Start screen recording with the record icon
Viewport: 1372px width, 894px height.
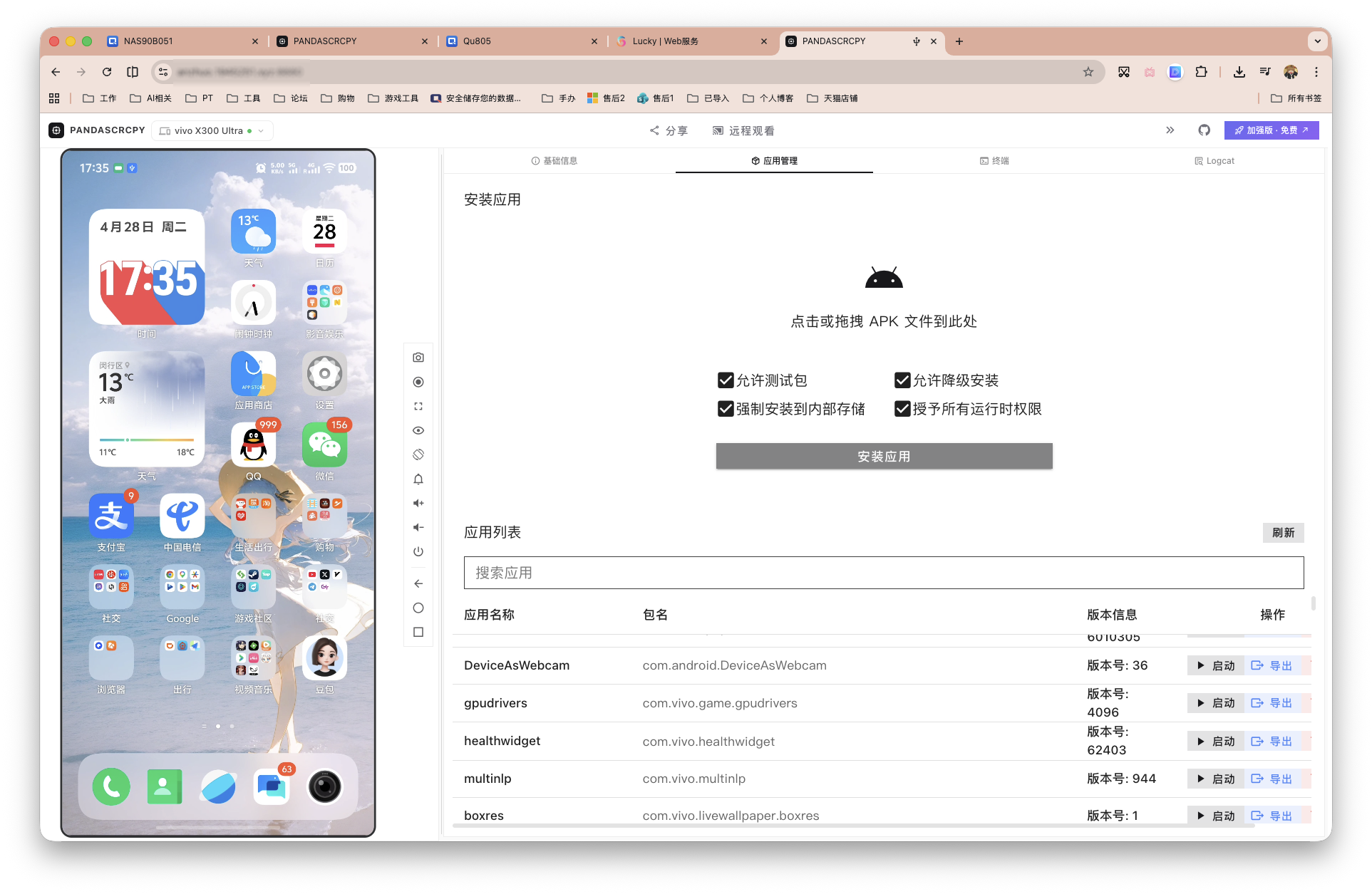(x=418, y=381)
